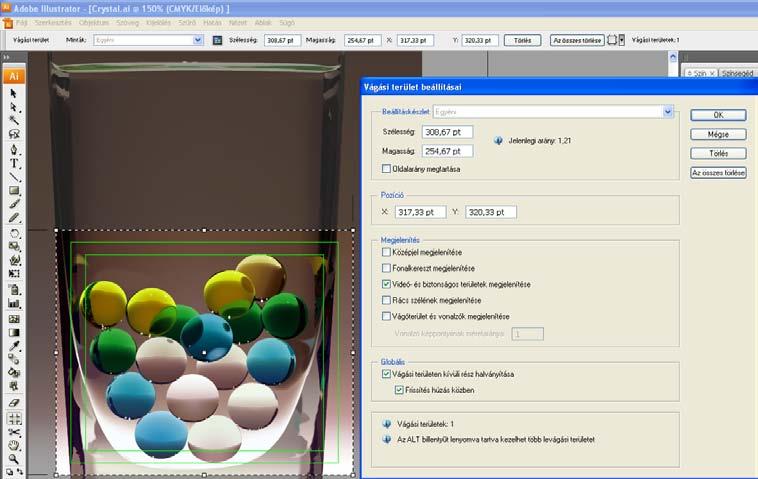Enable Fonalkereszt megjelenítése checkbox
Viewport: 758px width, 479px height.
click(x=386, y=268)
